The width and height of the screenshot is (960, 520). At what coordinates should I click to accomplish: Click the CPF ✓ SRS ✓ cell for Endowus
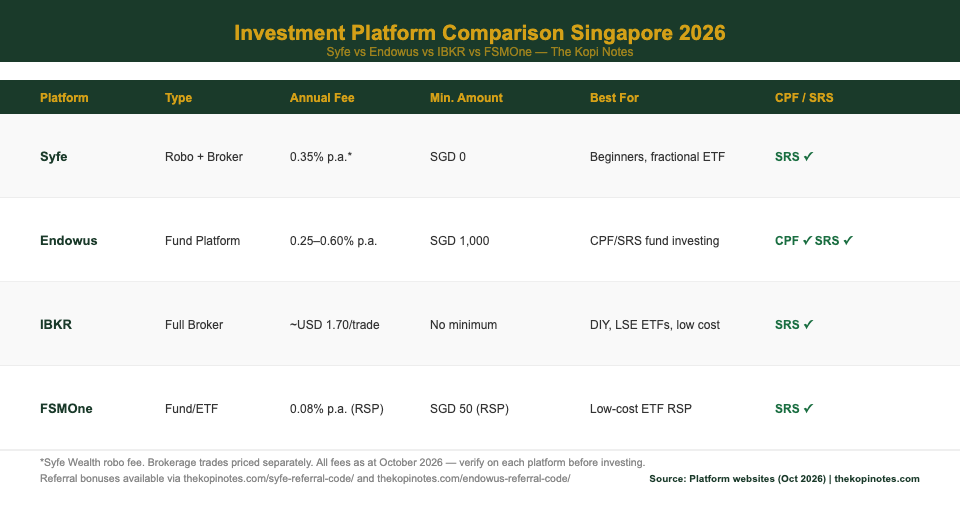(x=814, y=241)
